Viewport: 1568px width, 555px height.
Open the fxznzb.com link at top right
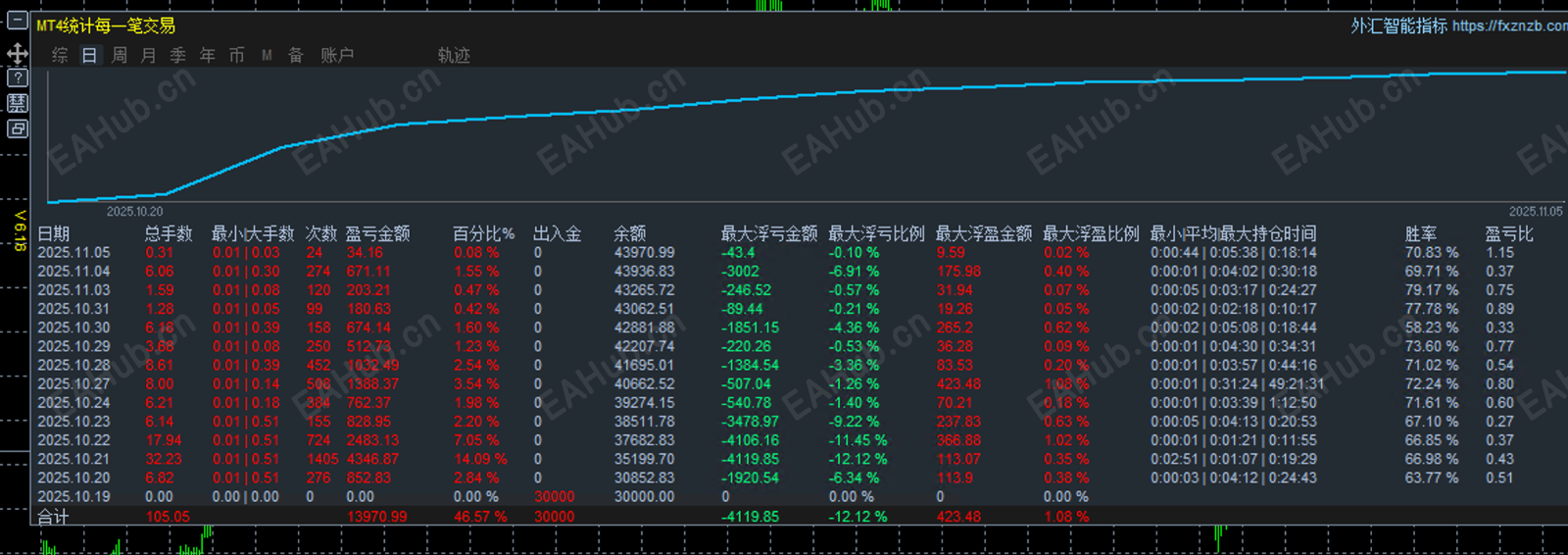pyautogui.click(x=1509, y=25)
